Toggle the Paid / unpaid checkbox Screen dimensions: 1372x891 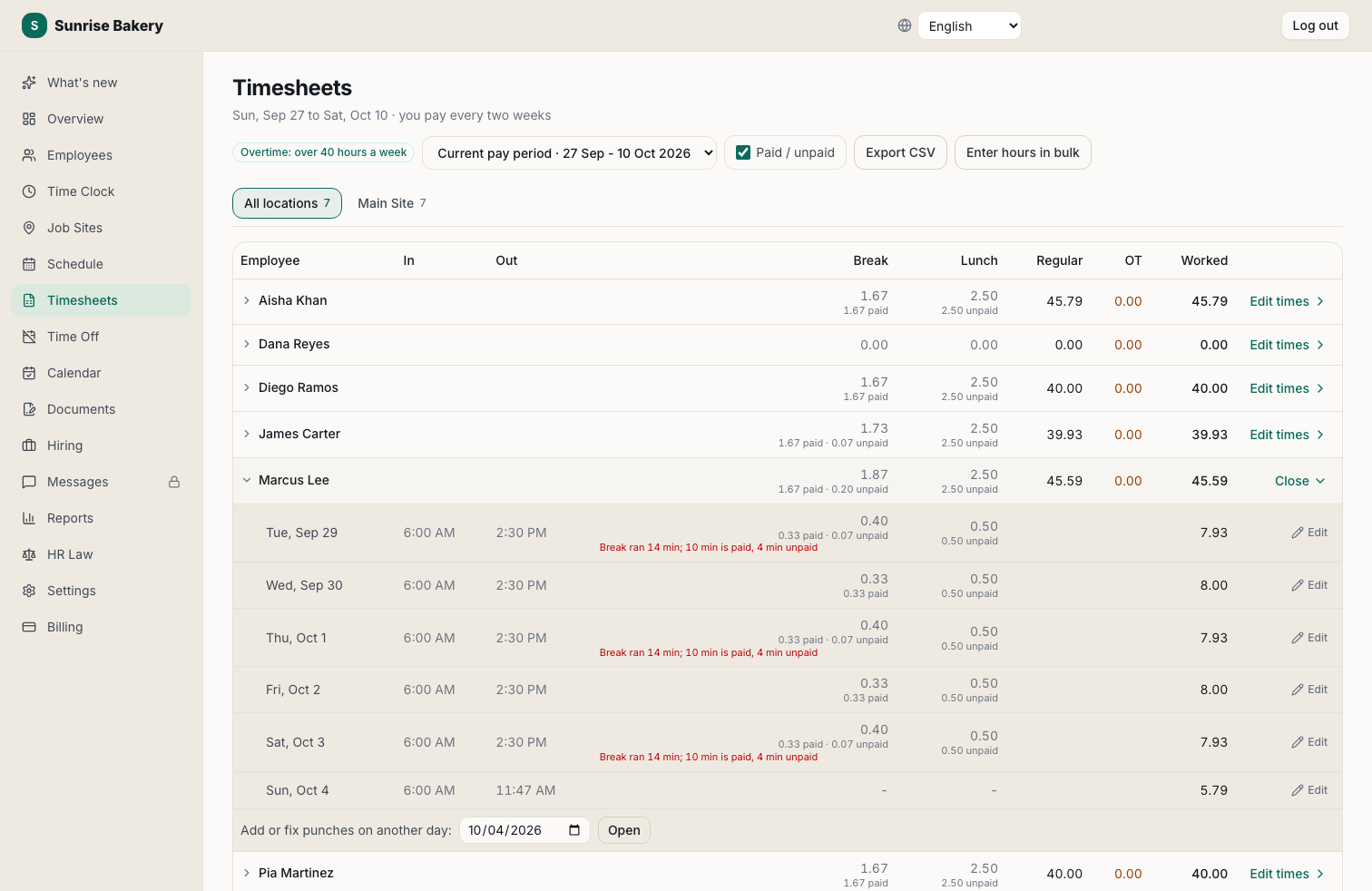pos(743,152)
